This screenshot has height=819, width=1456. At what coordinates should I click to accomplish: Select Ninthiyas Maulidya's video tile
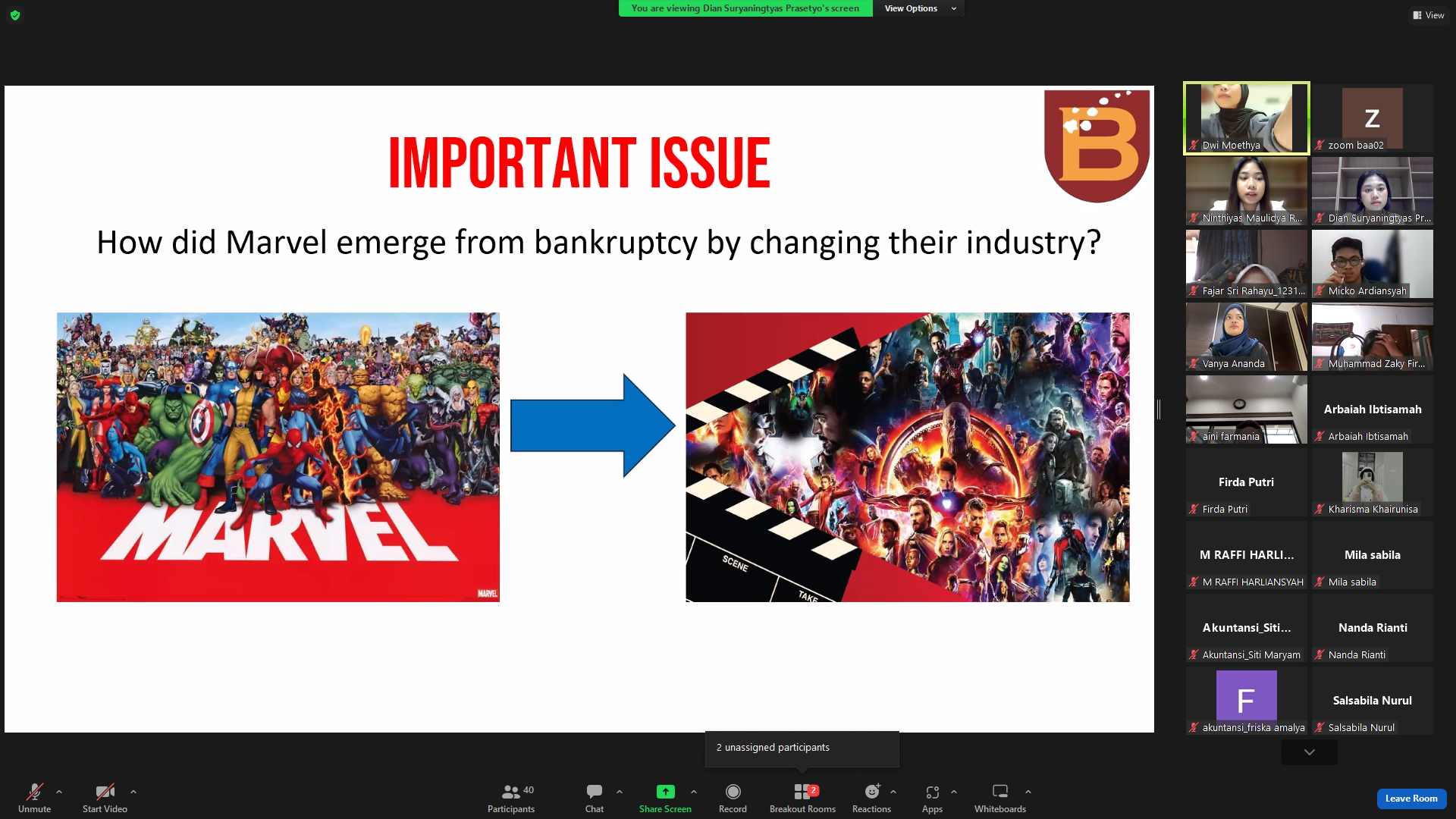[x=1247, y=191]
